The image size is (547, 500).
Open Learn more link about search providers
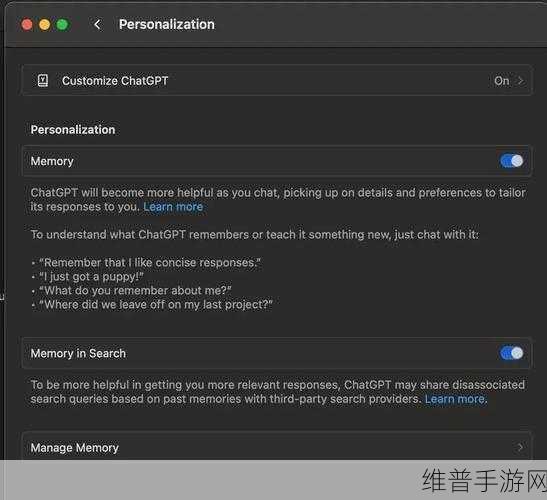456,399
